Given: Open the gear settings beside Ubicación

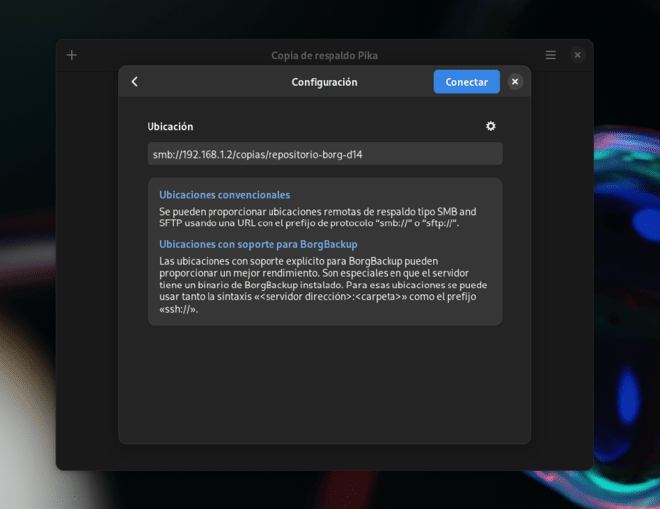Looking at the screenshot, I should pos(490,126).
